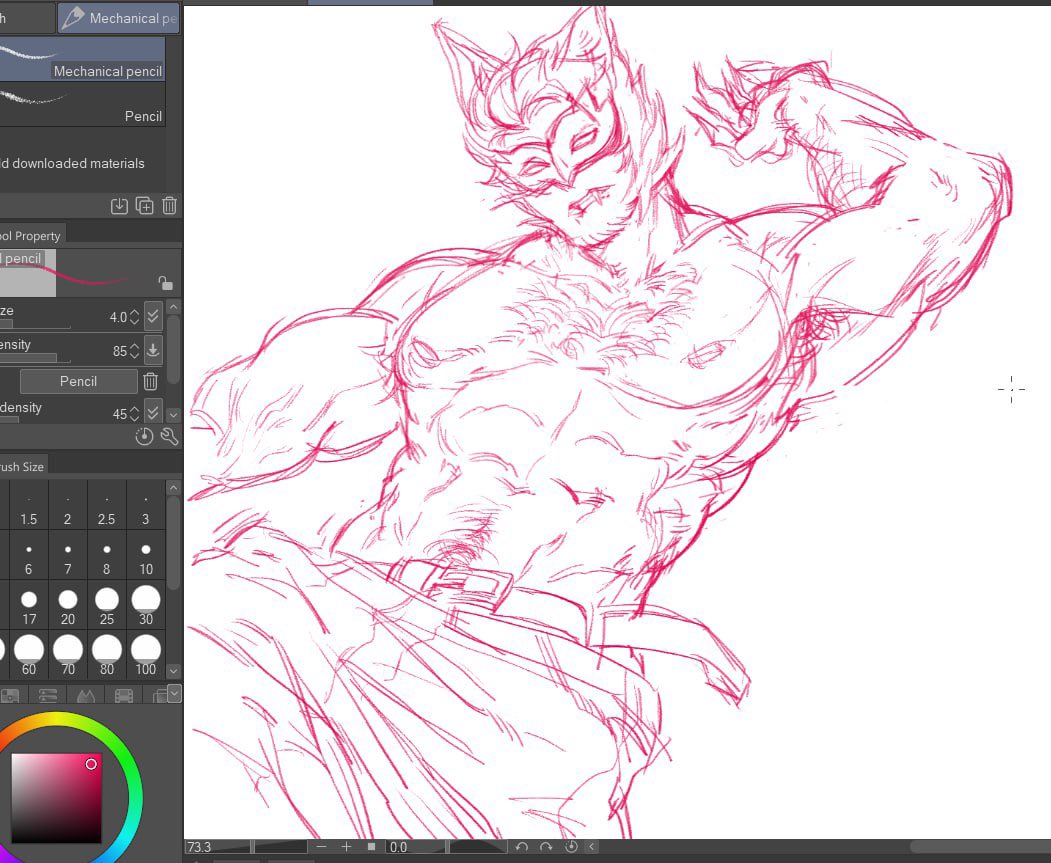Switch to the Brush Size tab
The width and height of the screenshot is (1051, 863).
pyautogui.click(x=23, y=466)
